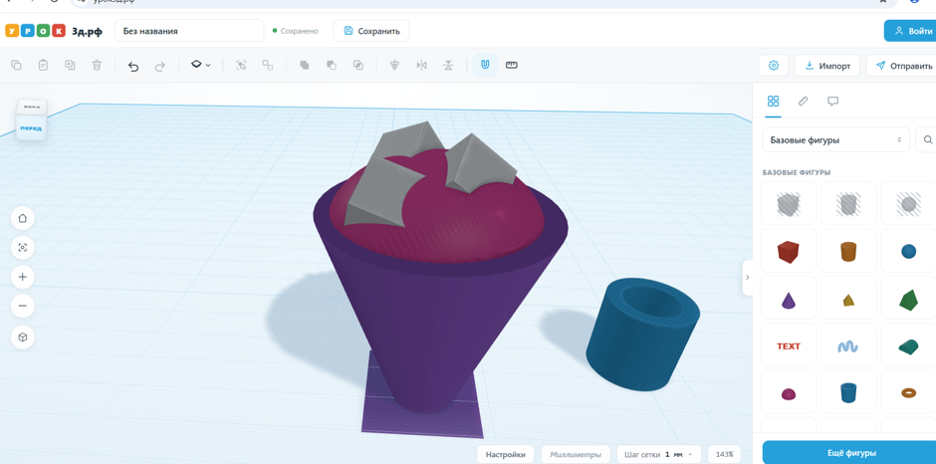The width and height of the screenshot is (936, 464).
Task: Select the hollow box hole shape
Action: [x=788, y=205]
